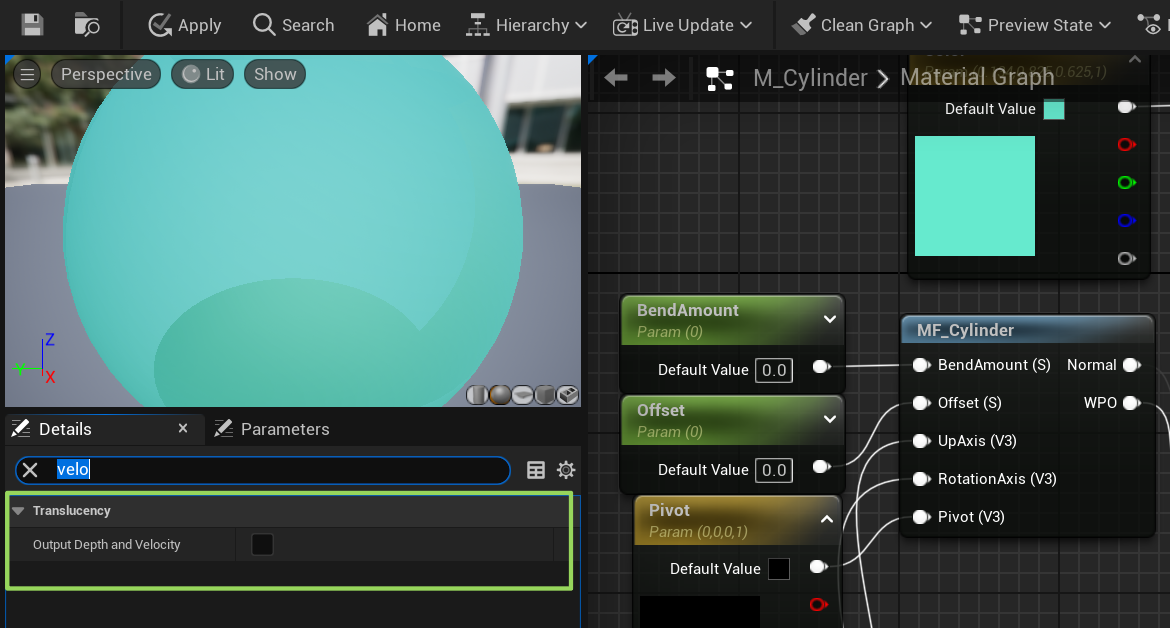
Task: Click the Pivot node red output pin
Action: pos(818,604)
